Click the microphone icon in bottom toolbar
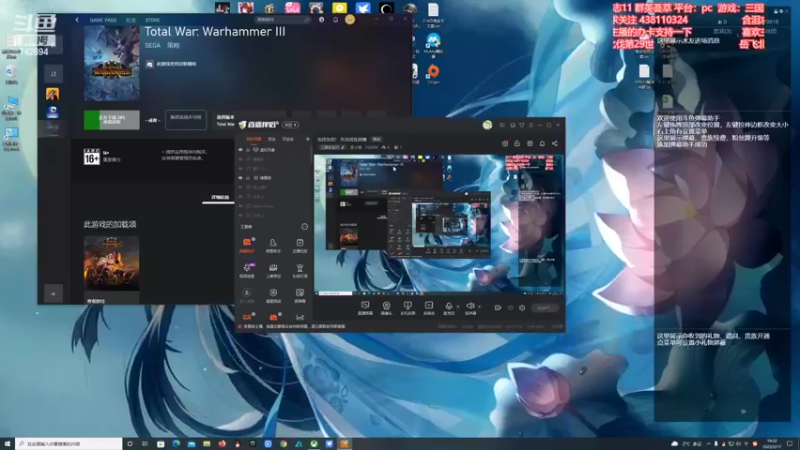Screen dimensions: 800x450 (x=448, y=307)
